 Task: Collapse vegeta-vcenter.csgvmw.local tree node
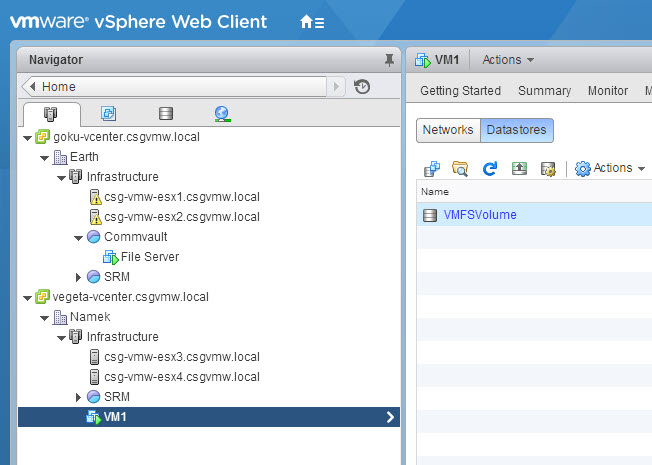click(x=28, y=298)
